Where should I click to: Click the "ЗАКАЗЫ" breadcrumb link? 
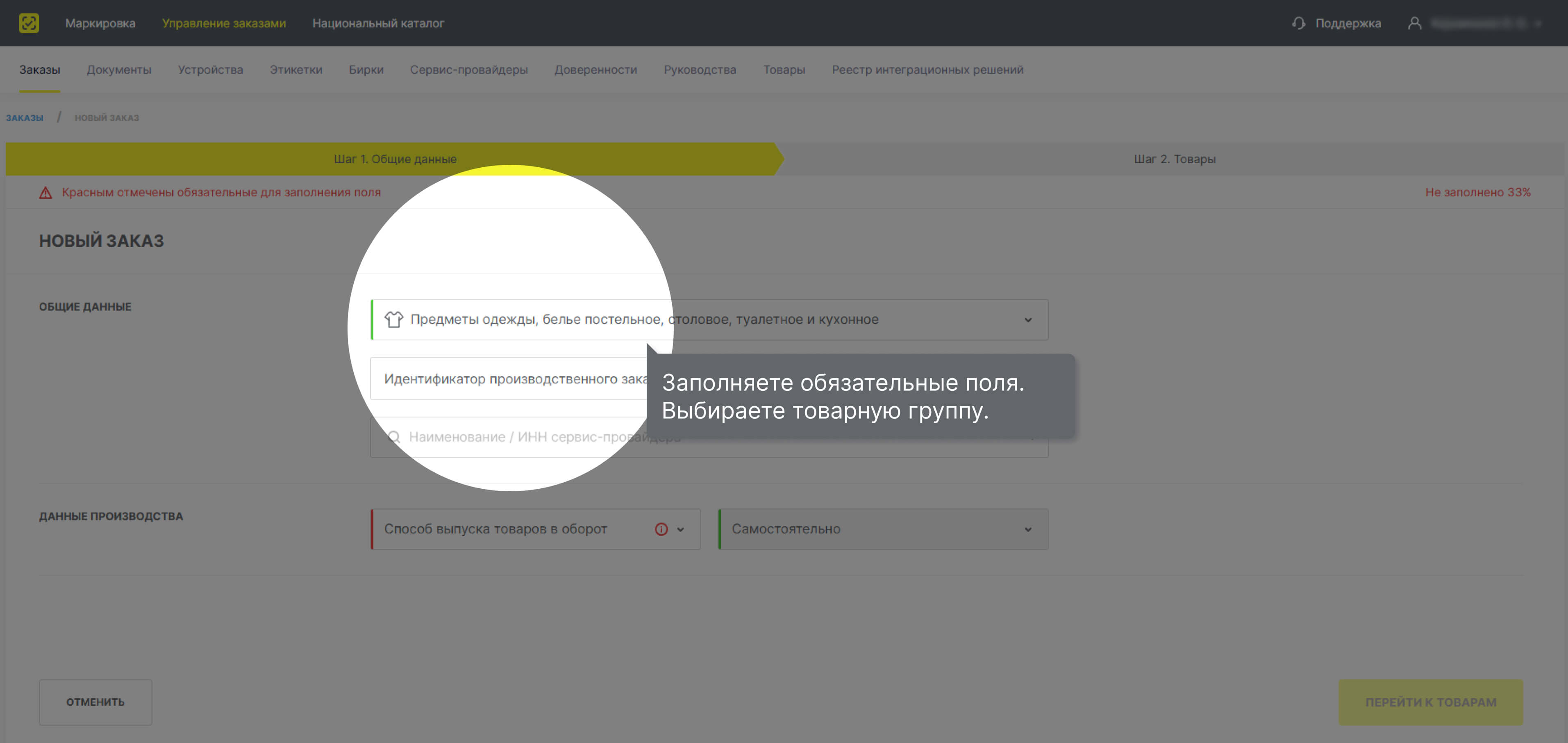pyautogui.click(x=24, y=118)
